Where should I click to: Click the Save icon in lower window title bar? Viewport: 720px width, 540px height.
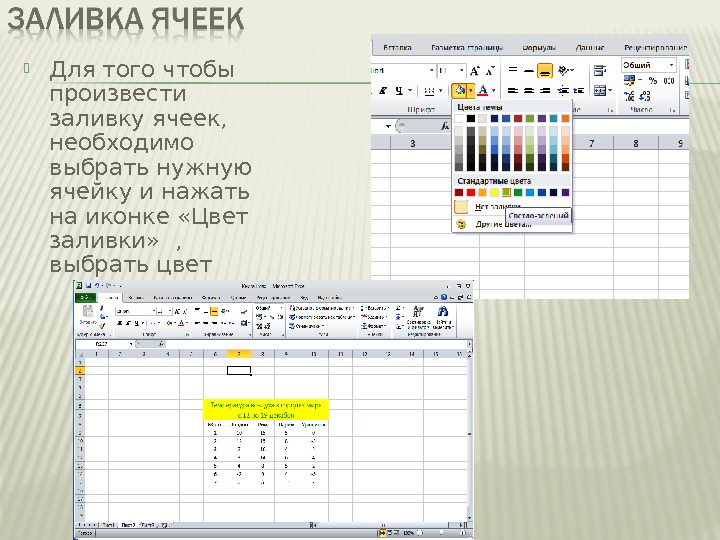(89, 286)
